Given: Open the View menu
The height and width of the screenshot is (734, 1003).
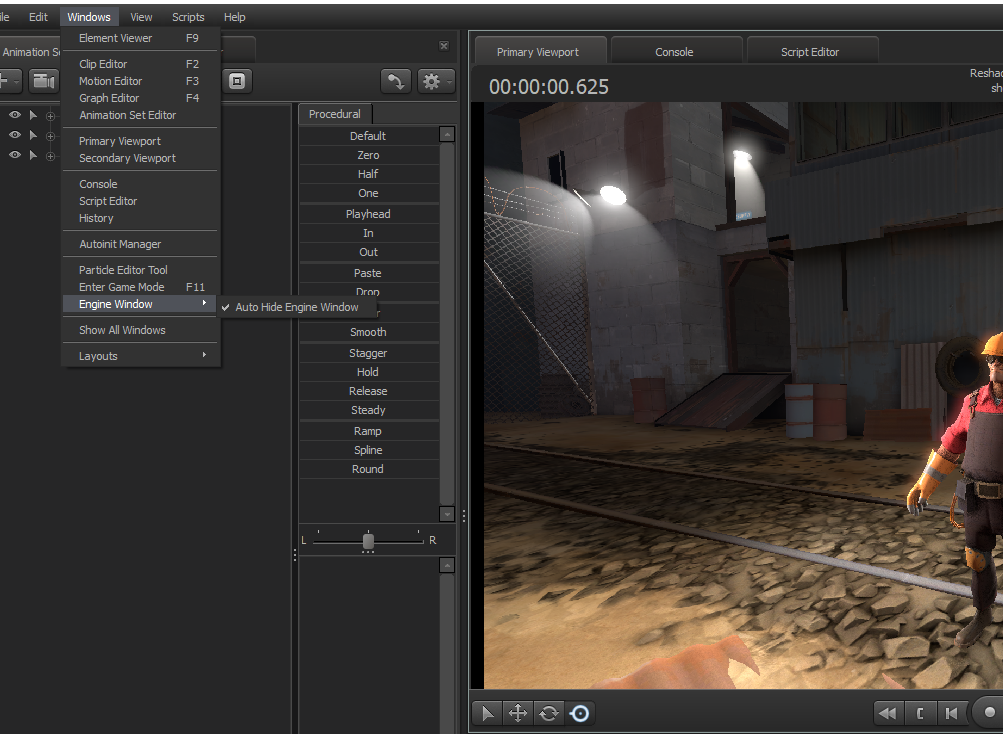Looking at the screenshot, I should (141, 17).
